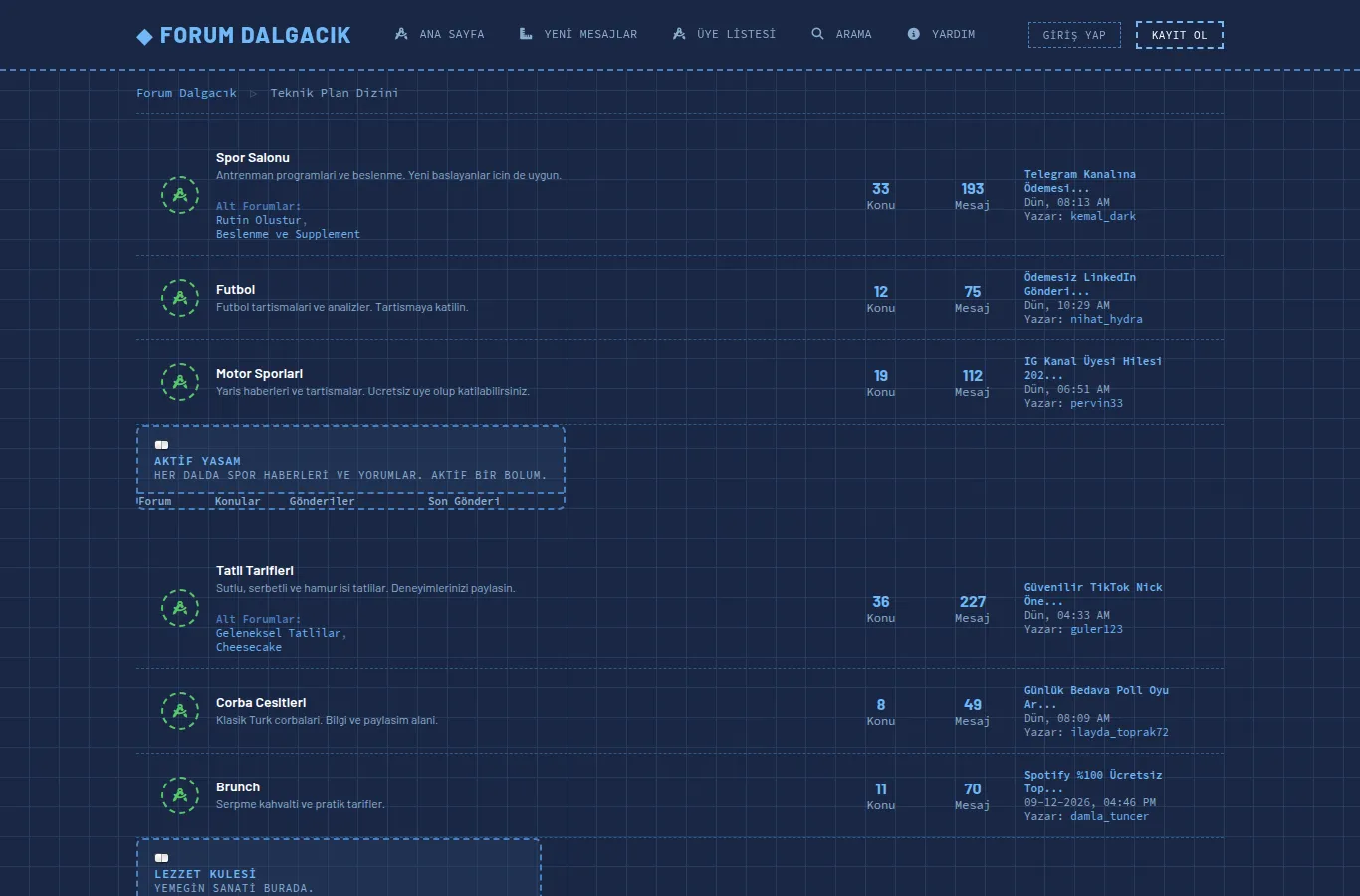Image resolution: width=1360 pixels, height=896 pixels.
Task: Open the Ana Sayfa menu item
Action: point(439,34)
